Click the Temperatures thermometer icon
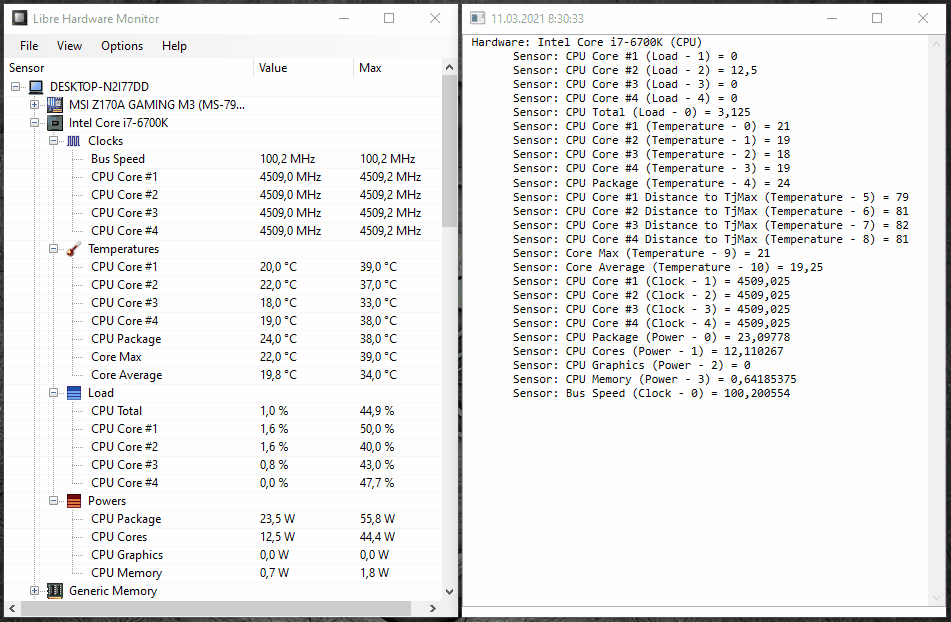The width and height of the screenshot is (951, 622). 73,248
